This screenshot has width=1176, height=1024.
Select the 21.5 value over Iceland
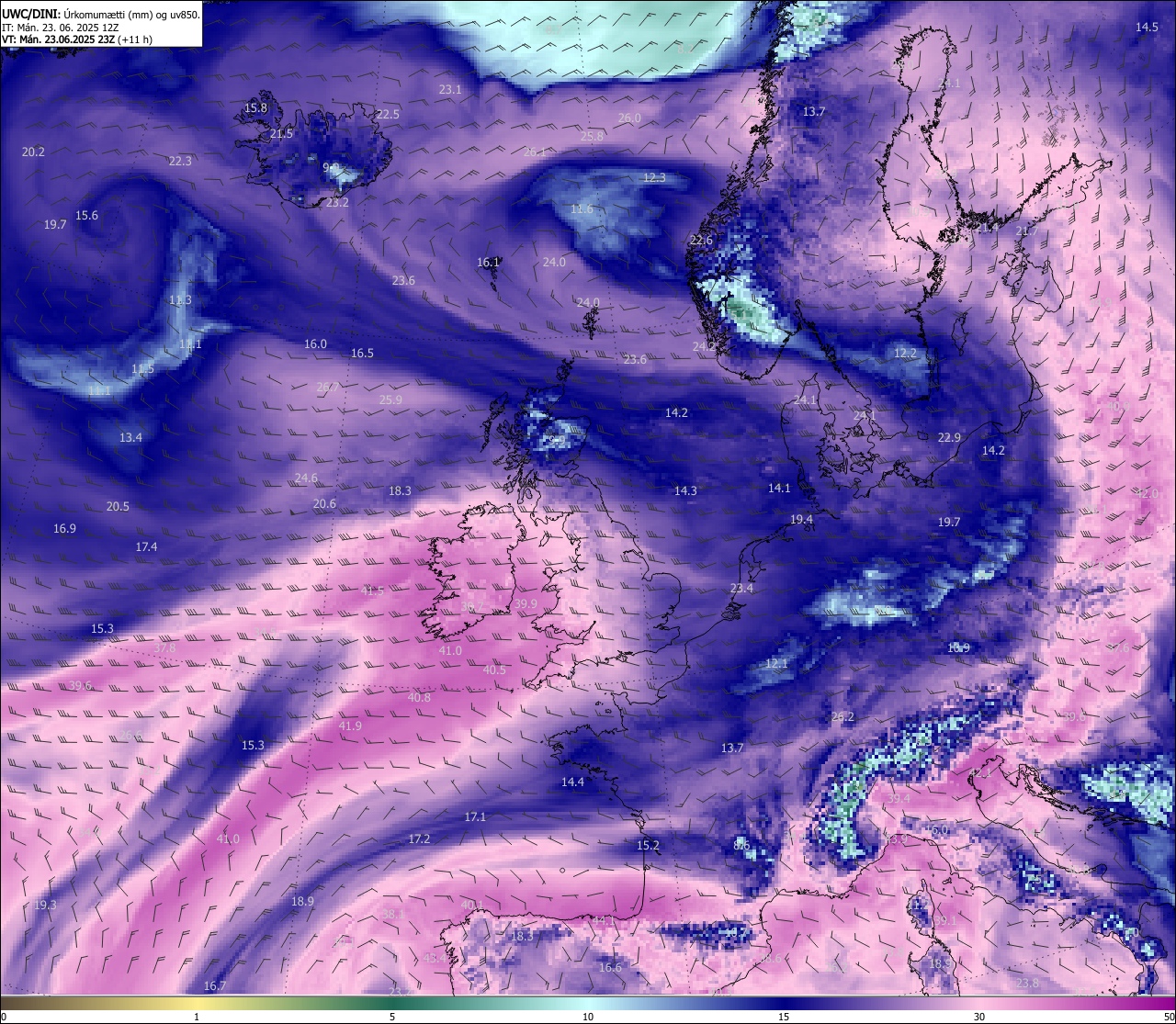pos(281,134)
